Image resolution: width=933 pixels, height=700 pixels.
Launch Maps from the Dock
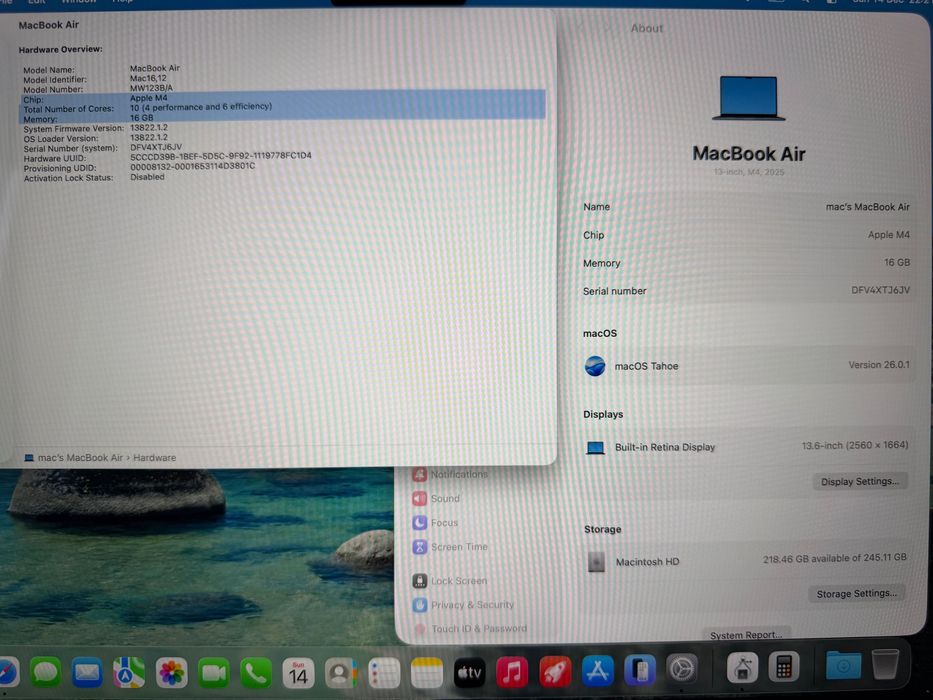point(129,673)
